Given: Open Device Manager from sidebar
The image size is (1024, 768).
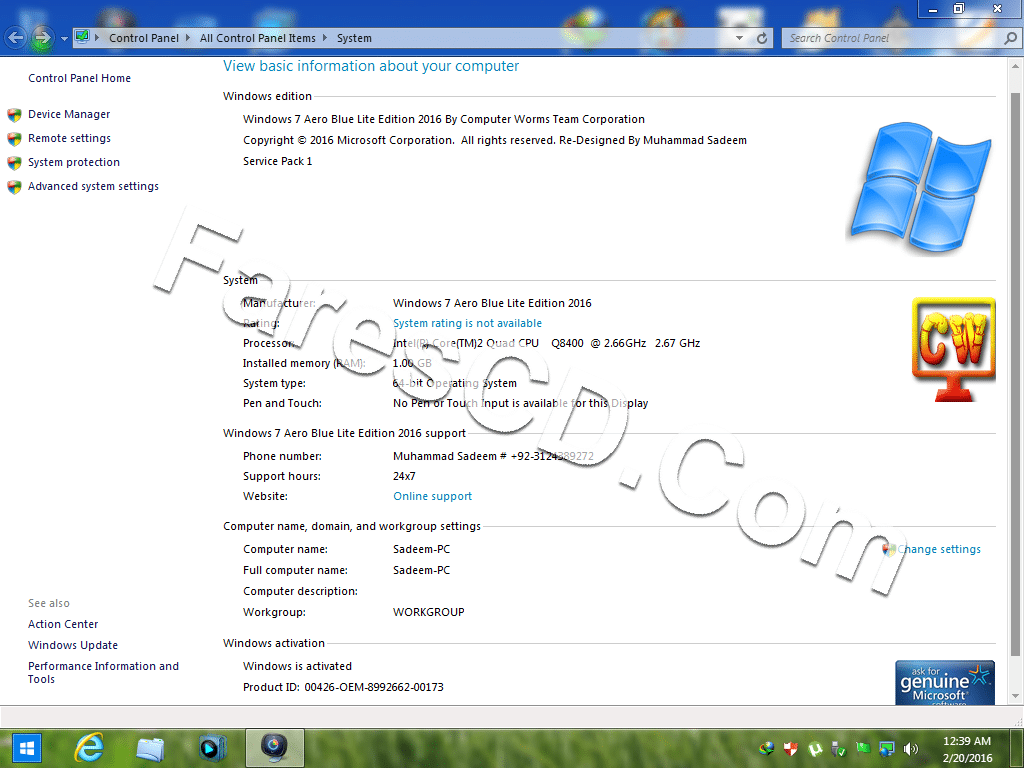Looking at the screenshot, I should pos(69,114).
